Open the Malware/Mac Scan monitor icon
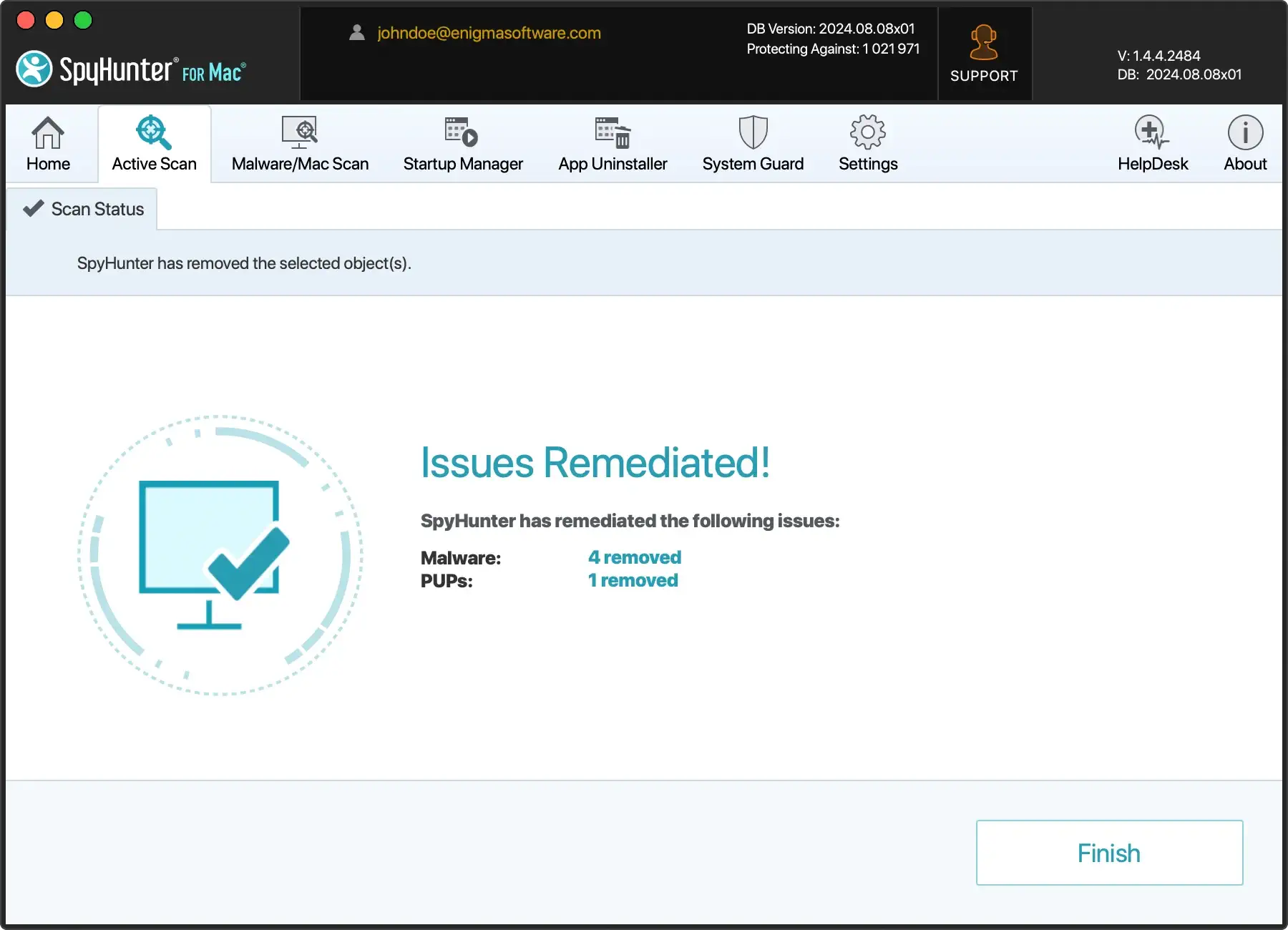The width and height of the screenshot is (1288, 930). (300, 132)
